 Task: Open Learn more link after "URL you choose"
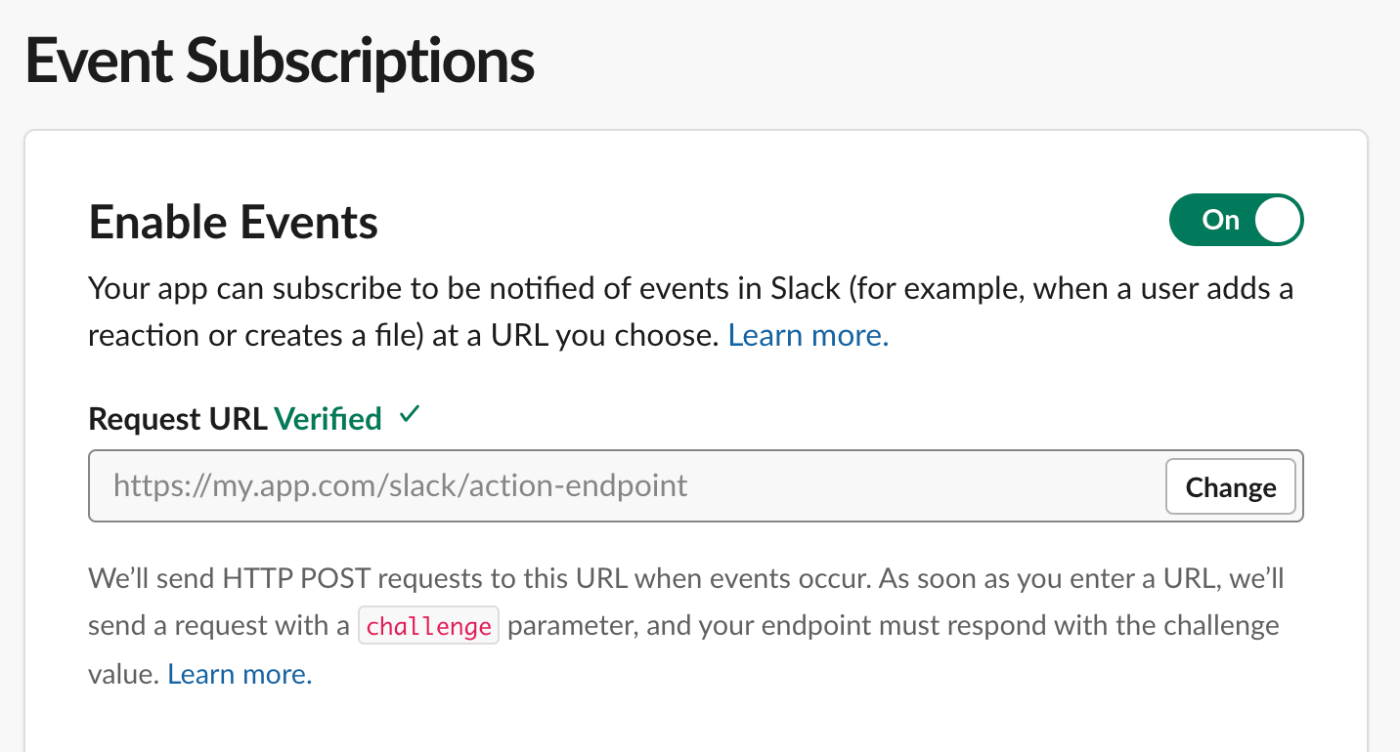(x=808, y=335)
